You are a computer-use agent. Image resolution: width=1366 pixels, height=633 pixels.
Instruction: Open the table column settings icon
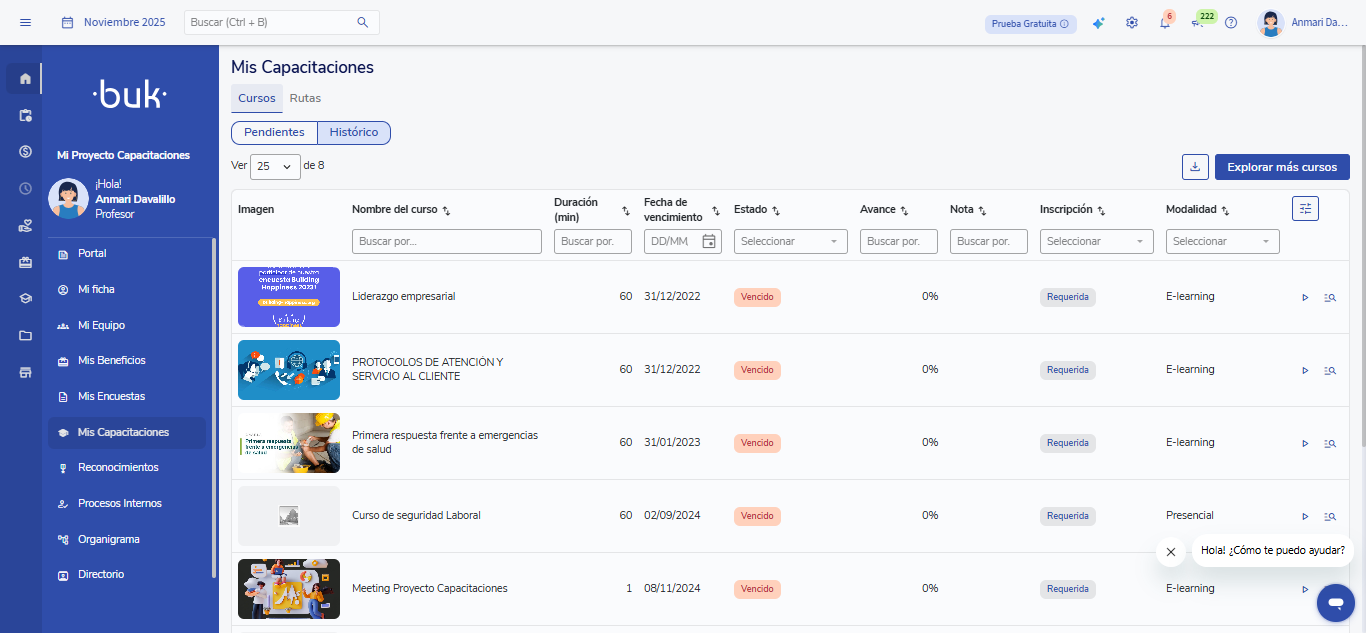(1305, 208)
